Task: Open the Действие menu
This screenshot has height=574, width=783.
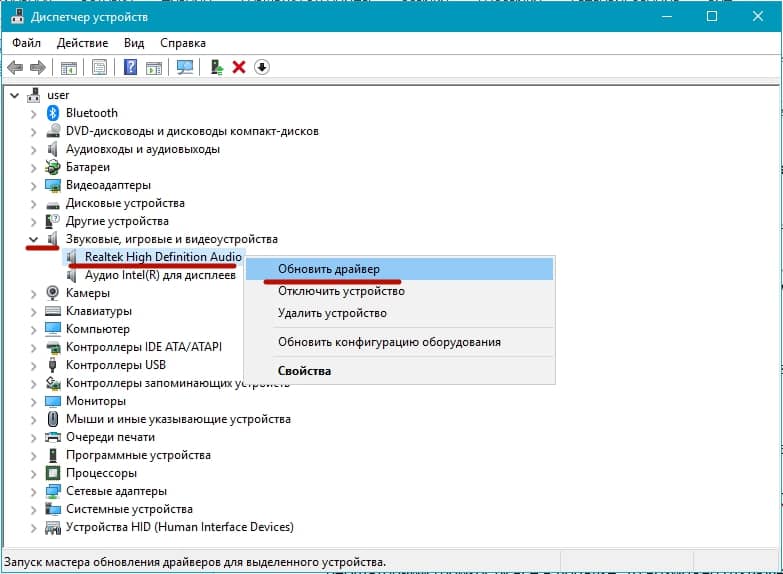Action: 82,43
